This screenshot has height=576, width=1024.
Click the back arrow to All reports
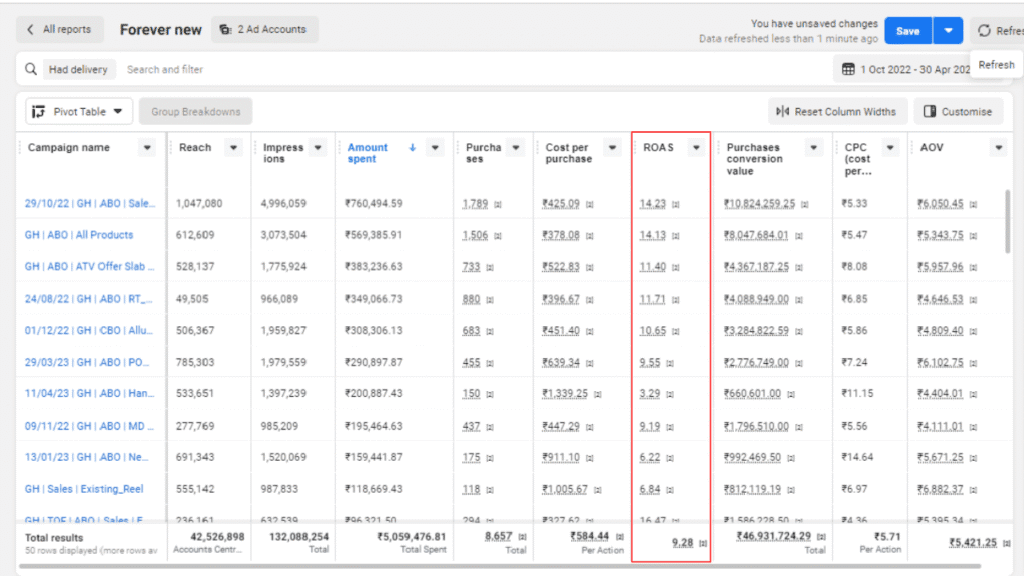(x=31, y=30)
